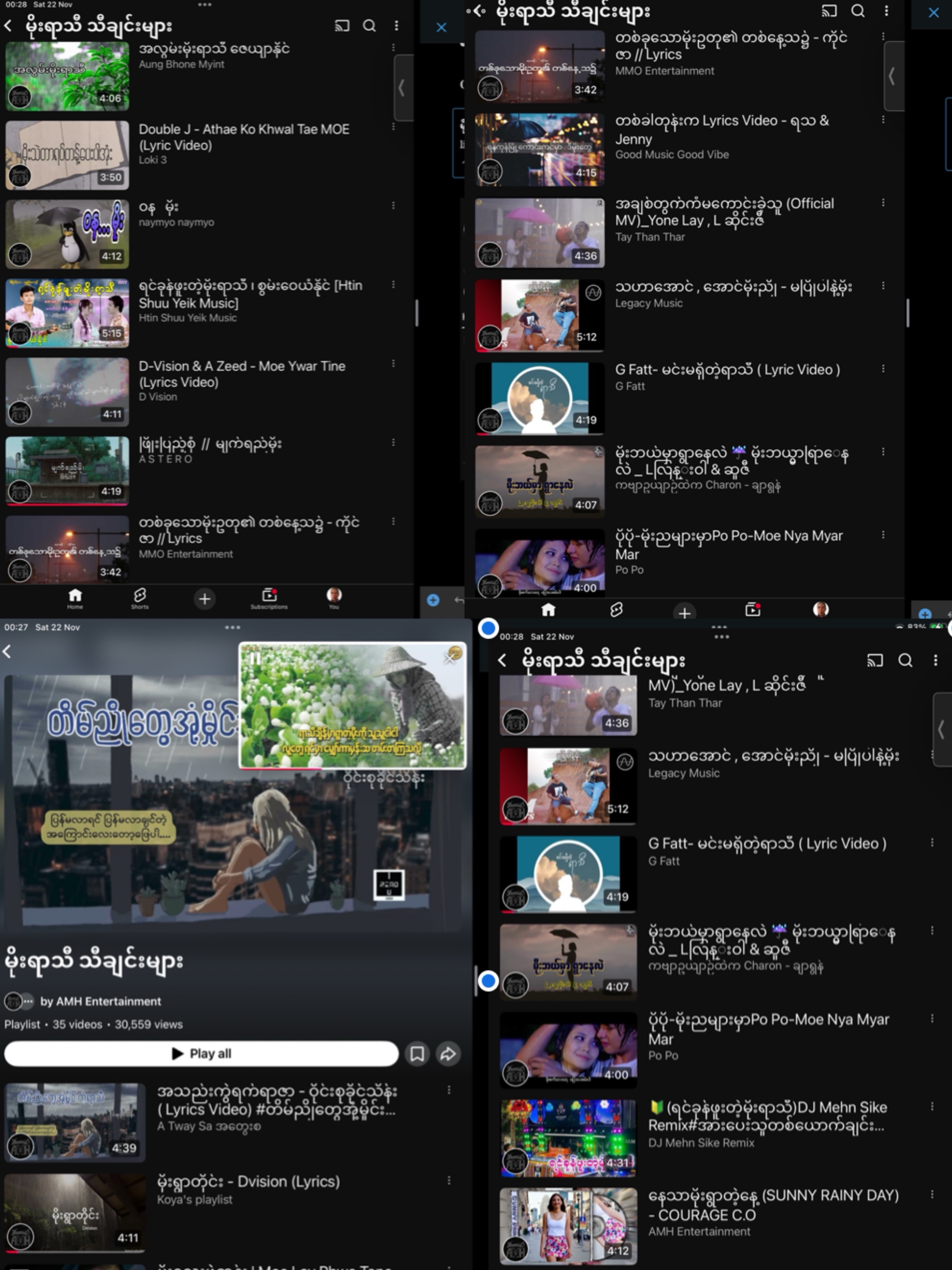Open three-dot menu for G Fatt lyric video
Screen dimensions: 952x1270
point(883,369)
